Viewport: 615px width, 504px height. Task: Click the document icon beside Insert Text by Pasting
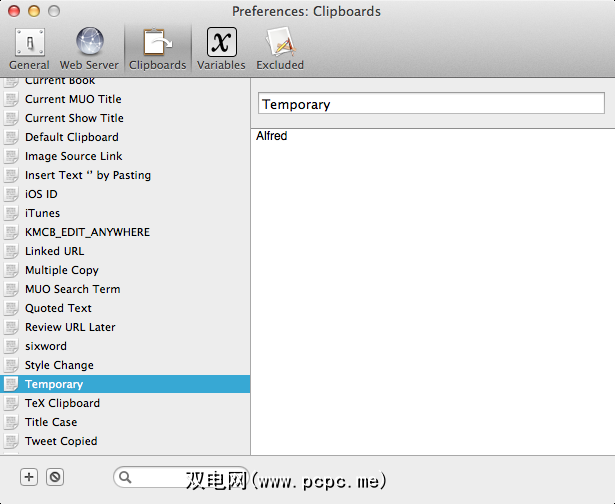(x=11, y=175)
